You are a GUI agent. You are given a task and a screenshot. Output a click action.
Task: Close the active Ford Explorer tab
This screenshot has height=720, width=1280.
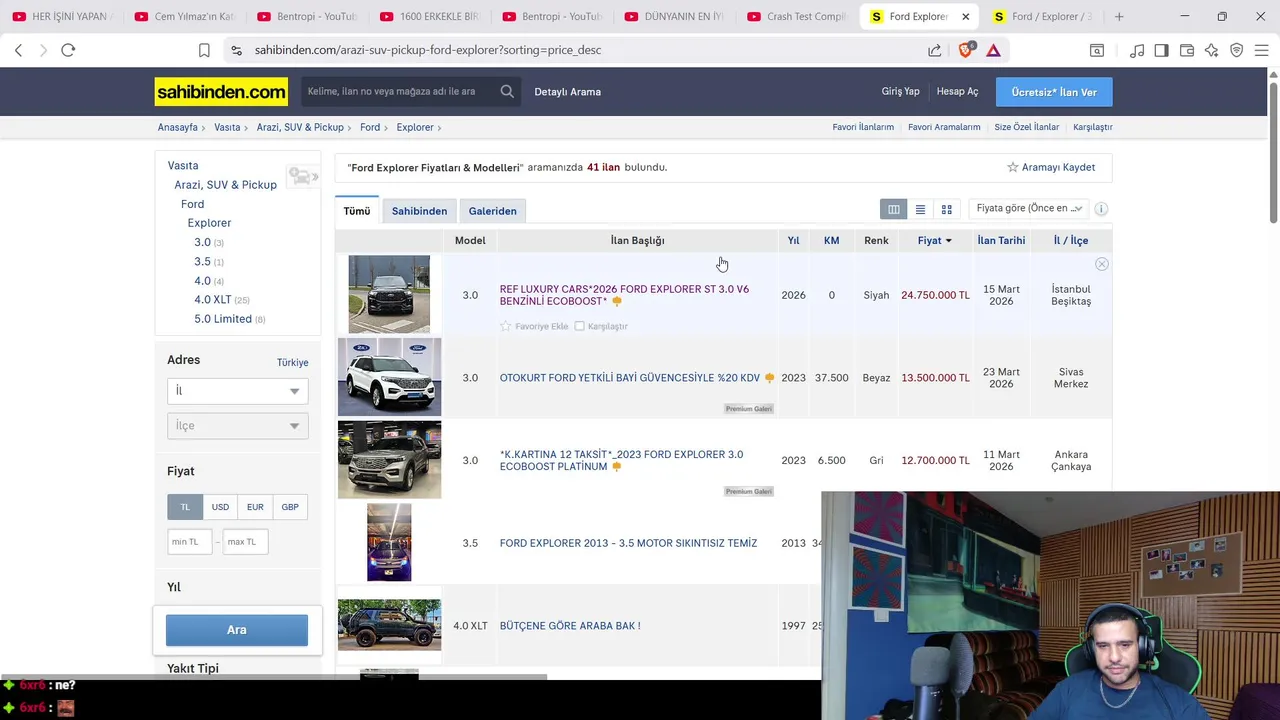(x=965, y=17)
